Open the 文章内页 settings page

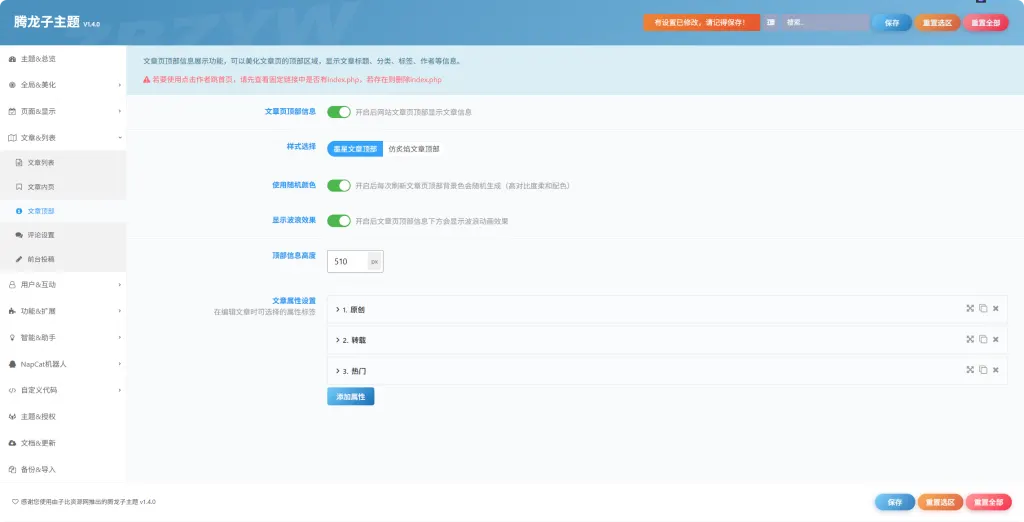click(63, 187)
